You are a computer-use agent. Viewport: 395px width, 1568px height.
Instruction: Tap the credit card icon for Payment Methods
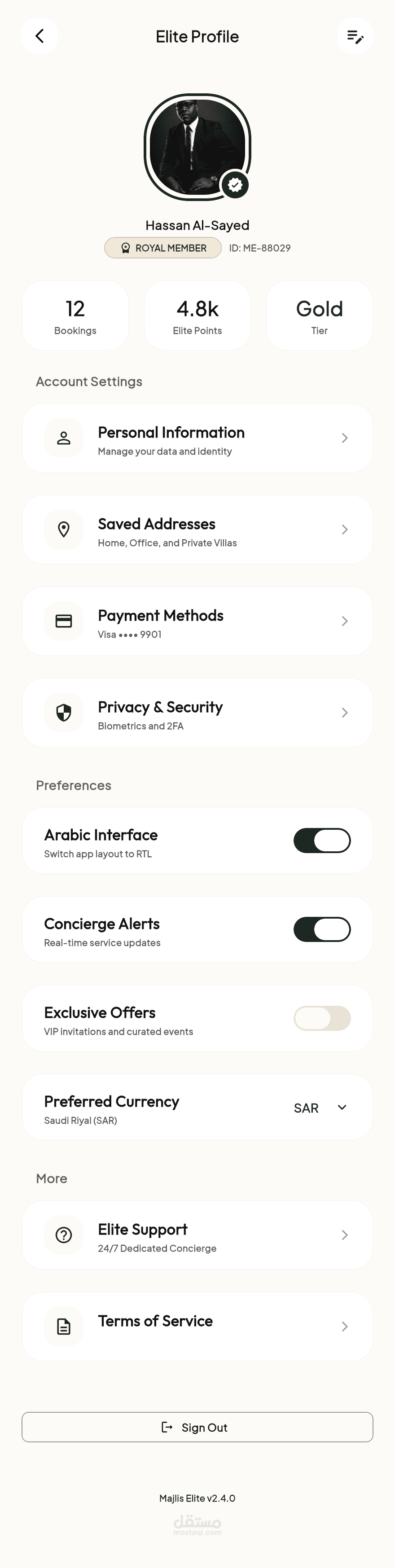coord(64,621)
